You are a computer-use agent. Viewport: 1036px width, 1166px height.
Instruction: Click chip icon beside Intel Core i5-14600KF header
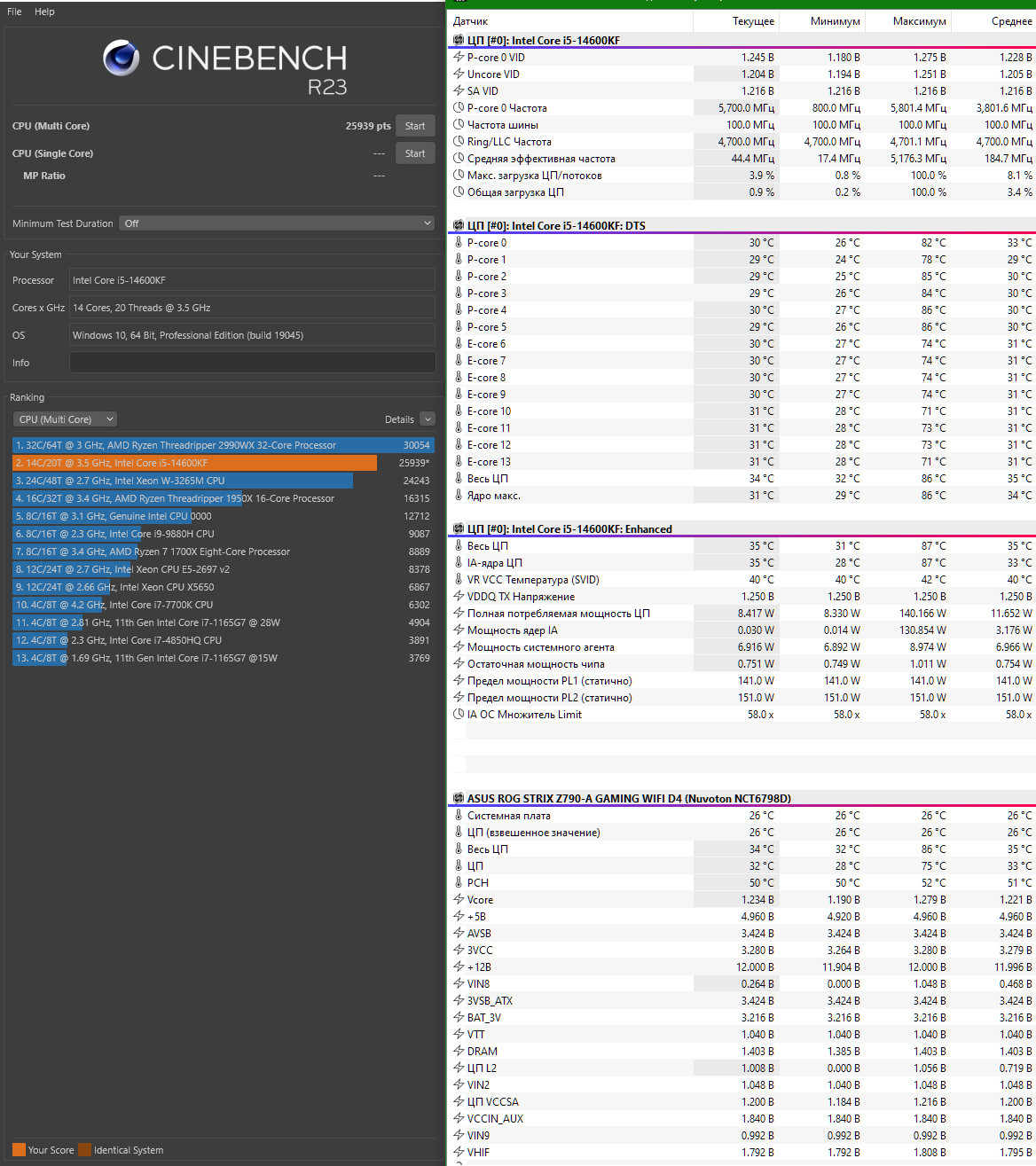[459, 40]
